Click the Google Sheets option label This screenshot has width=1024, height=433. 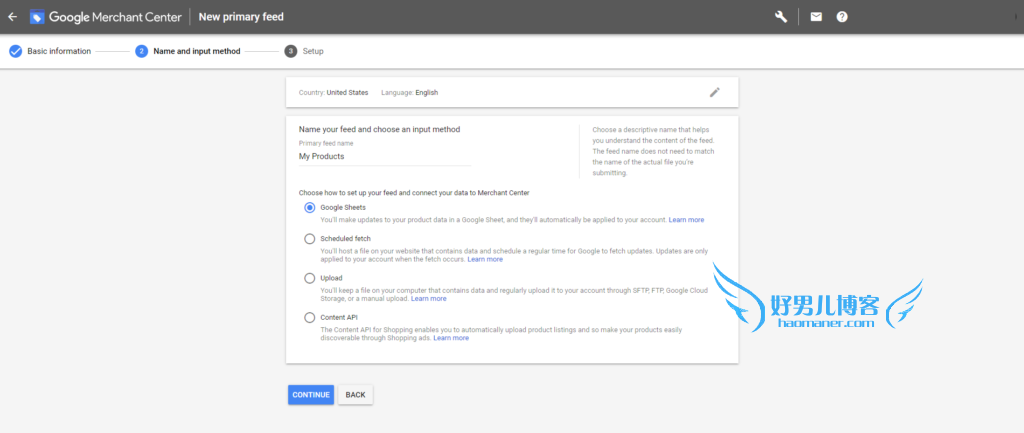point(343,208)
